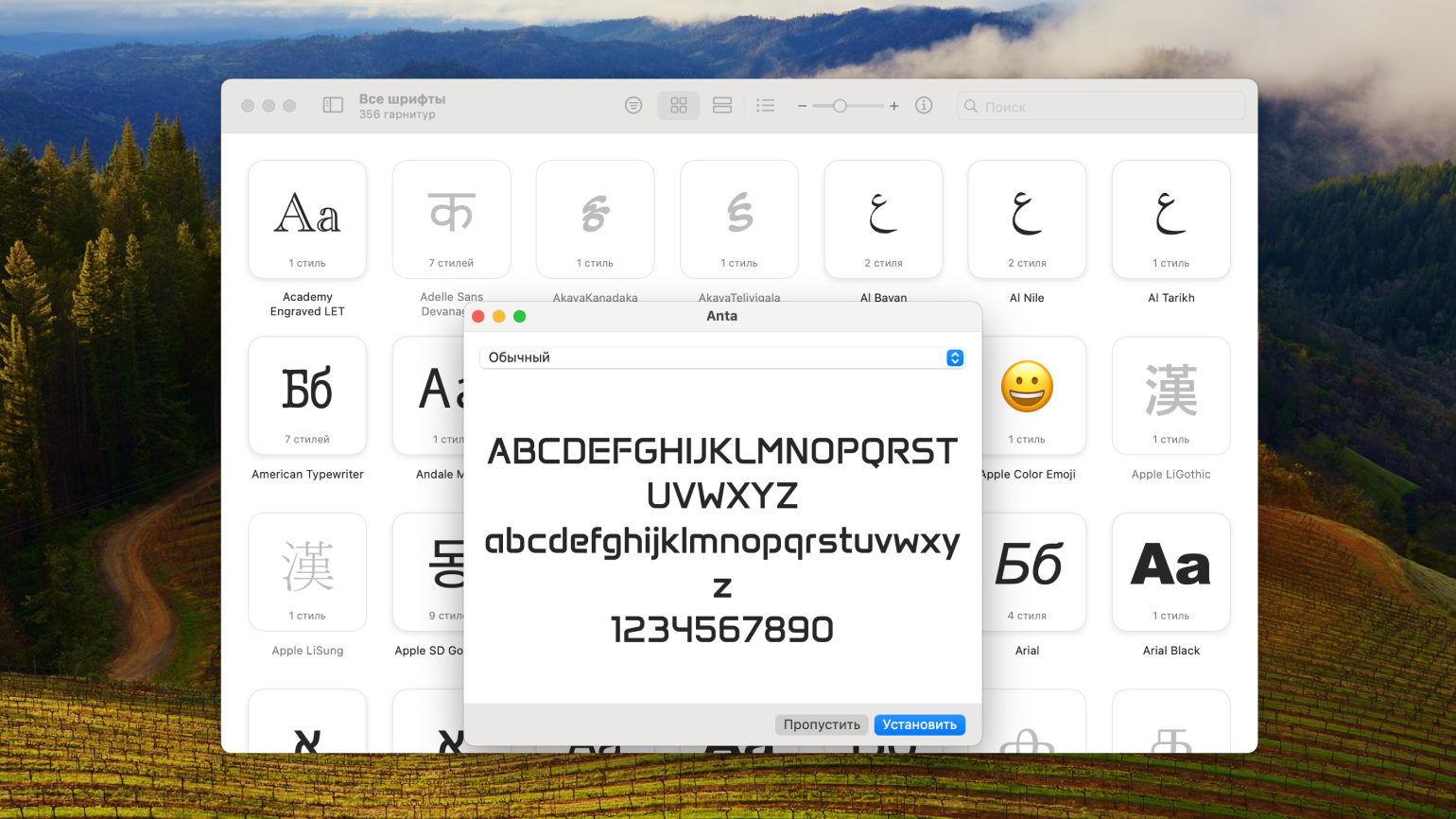Click the plus icon to enlarge previews
The height and width of the screenshot is (819, 1456).
pos(893,106)
